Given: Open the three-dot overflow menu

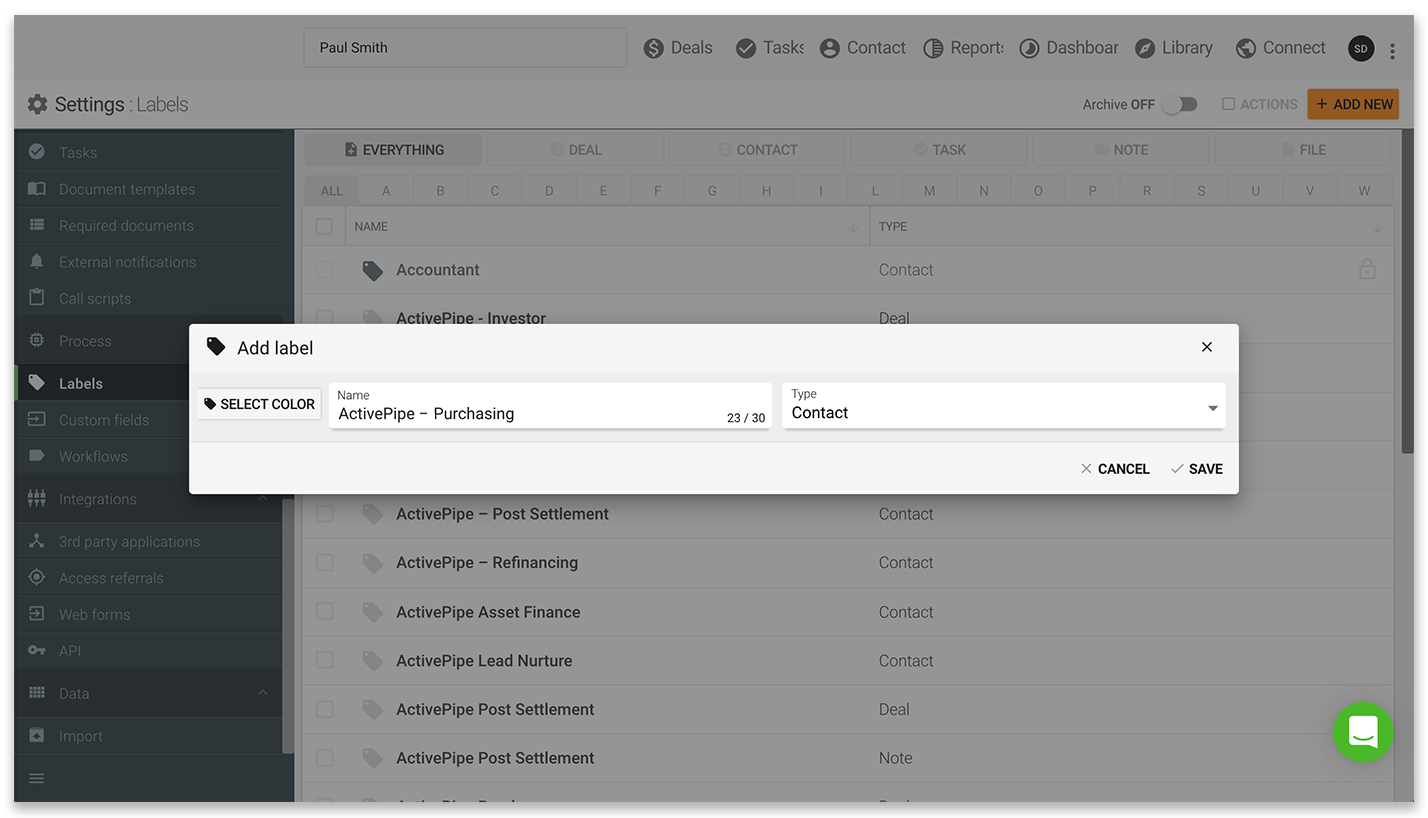Looking at the screenshot, I should point(1393,50).
